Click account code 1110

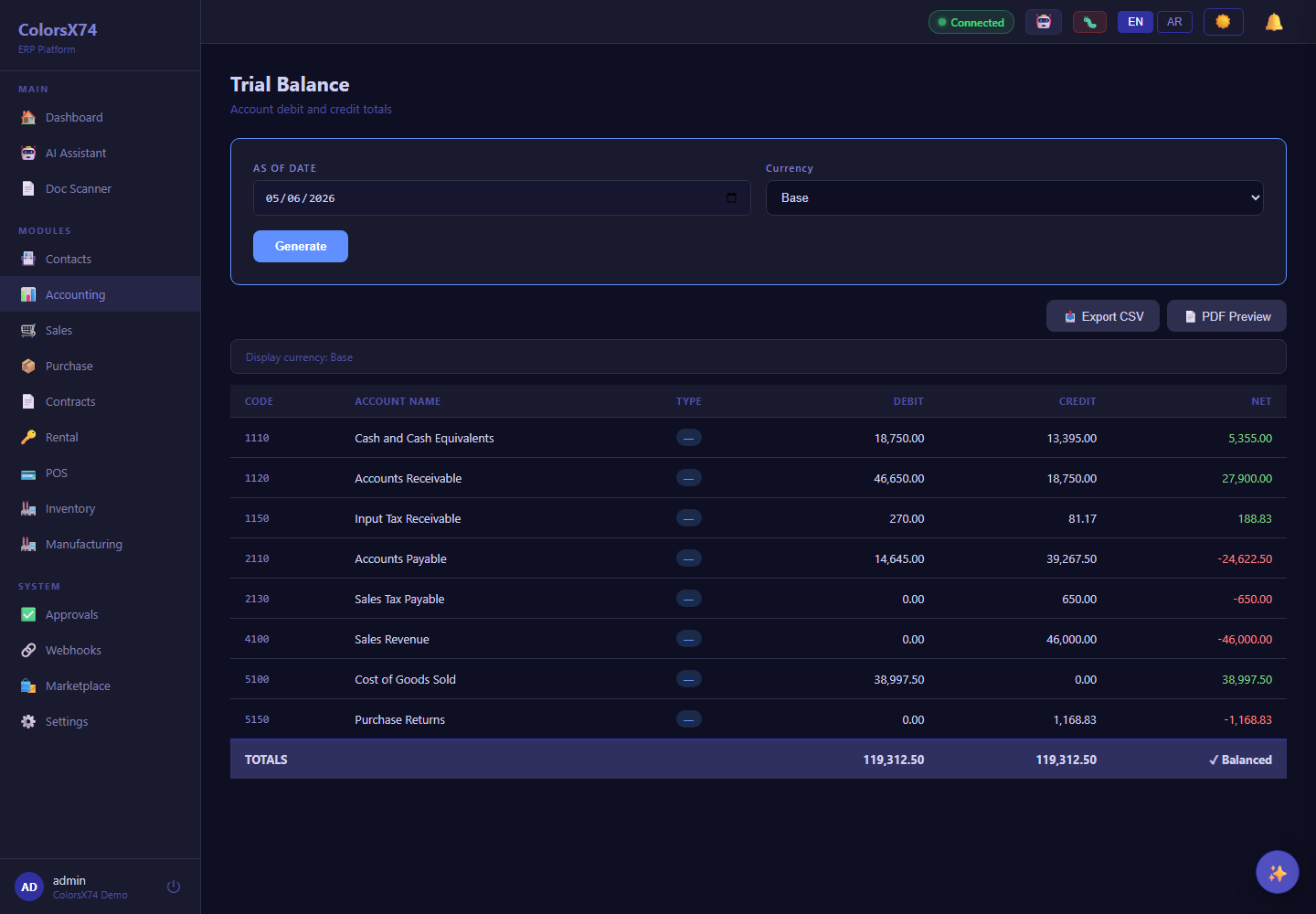pyautogui.click(x=257, y=438)
